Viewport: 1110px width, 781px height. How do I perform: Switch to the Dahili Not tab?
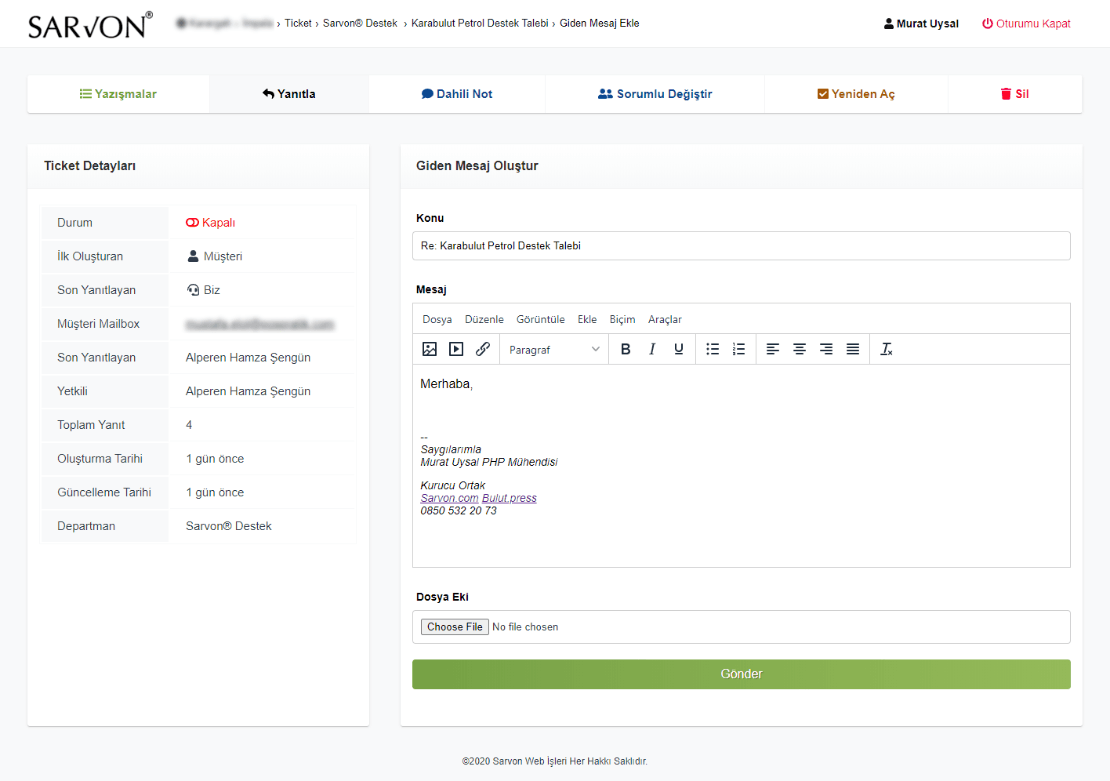point(457,94)
